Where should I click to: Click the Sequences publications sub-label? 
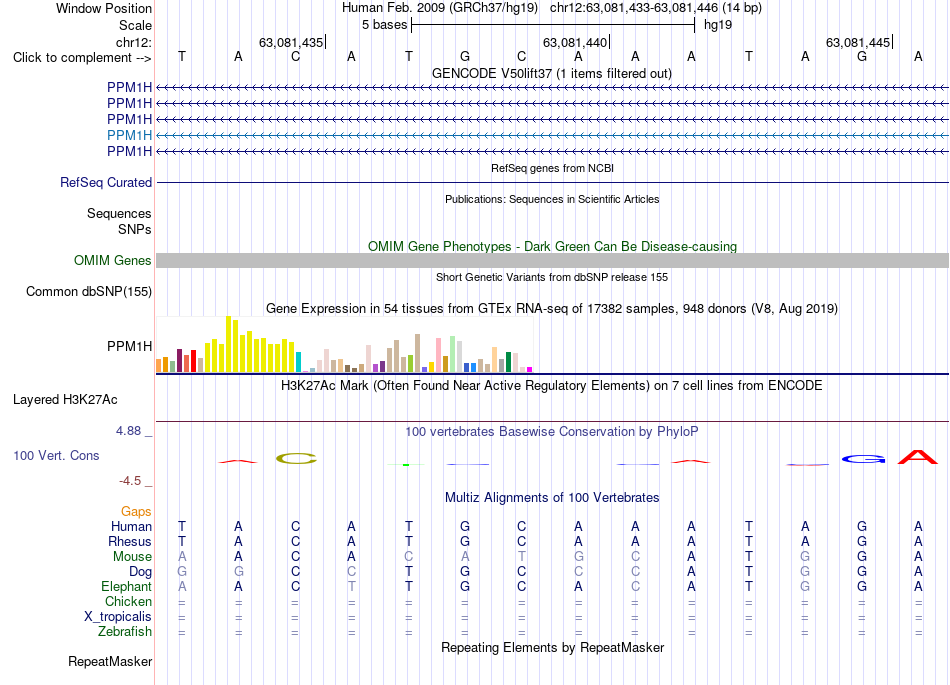119,214
